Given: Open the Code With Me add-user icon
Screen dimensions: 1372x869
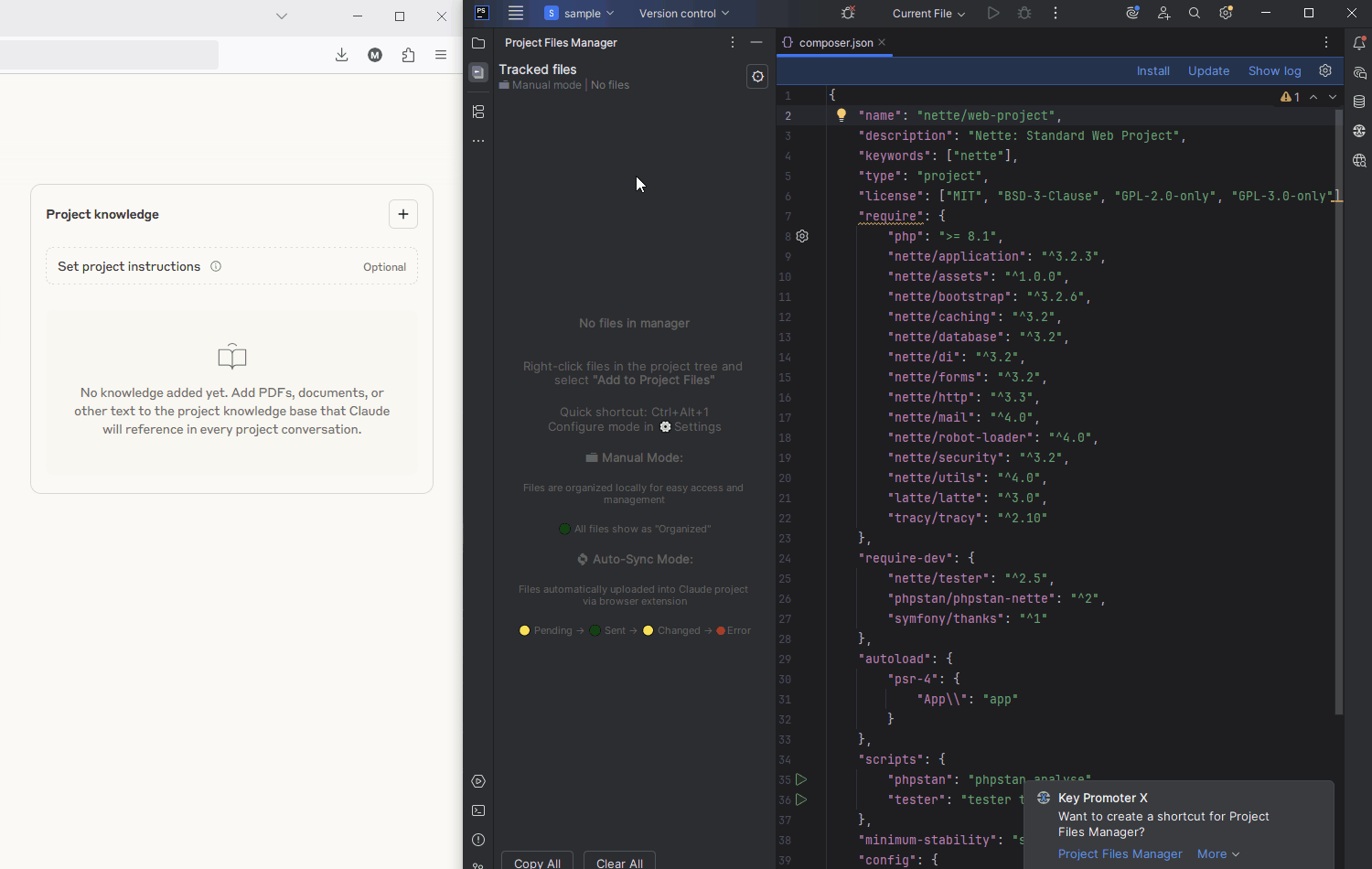Looking at the screenshot, I should click(x=1163, y=13).
